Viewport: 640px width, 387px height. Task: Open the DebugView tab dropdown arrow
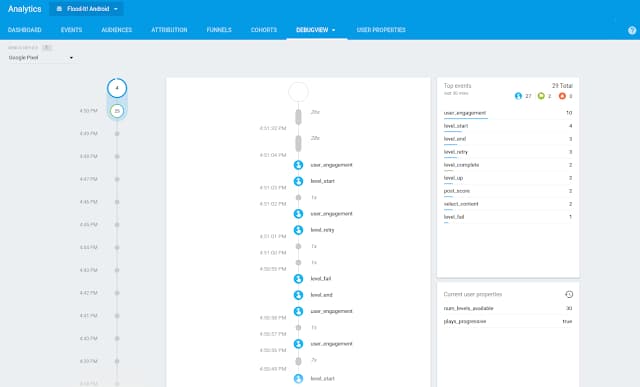[333, 30]
